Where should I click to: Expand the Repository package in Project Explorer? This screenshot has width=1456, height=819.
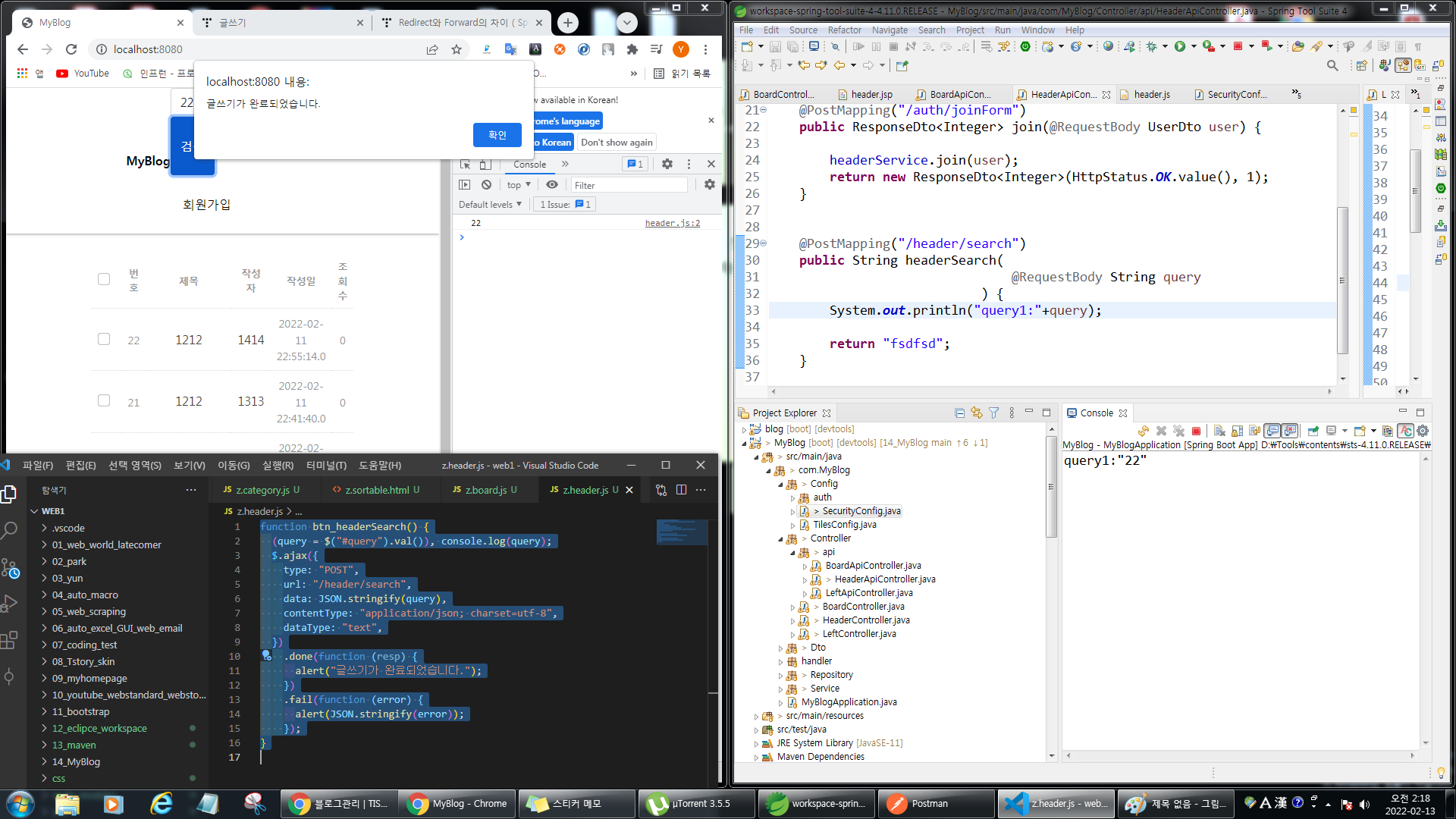pyautogui.click(x=780, y=675)
